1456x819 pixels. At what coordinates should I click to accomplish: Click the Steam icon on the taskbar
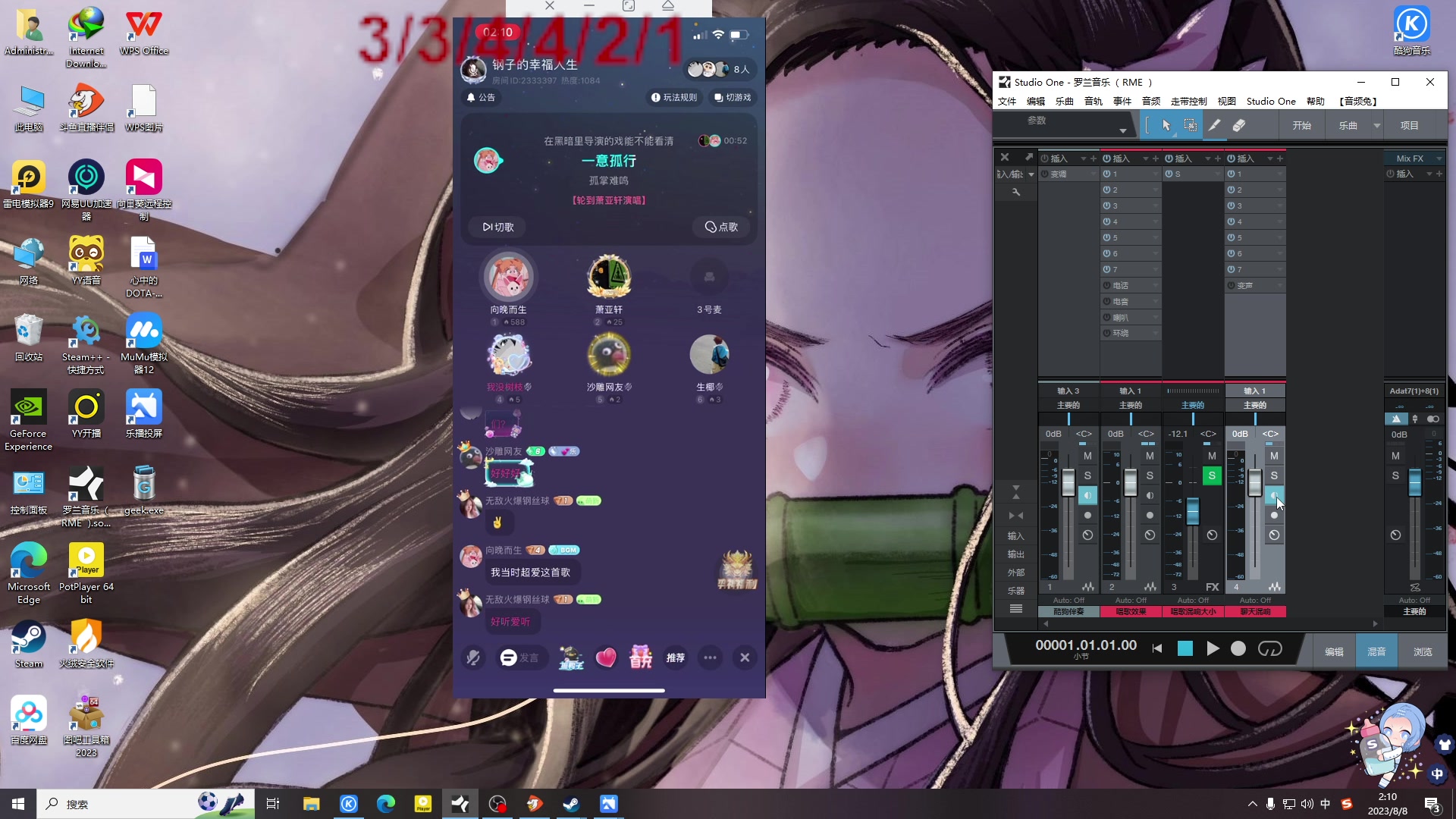[572, 804]
